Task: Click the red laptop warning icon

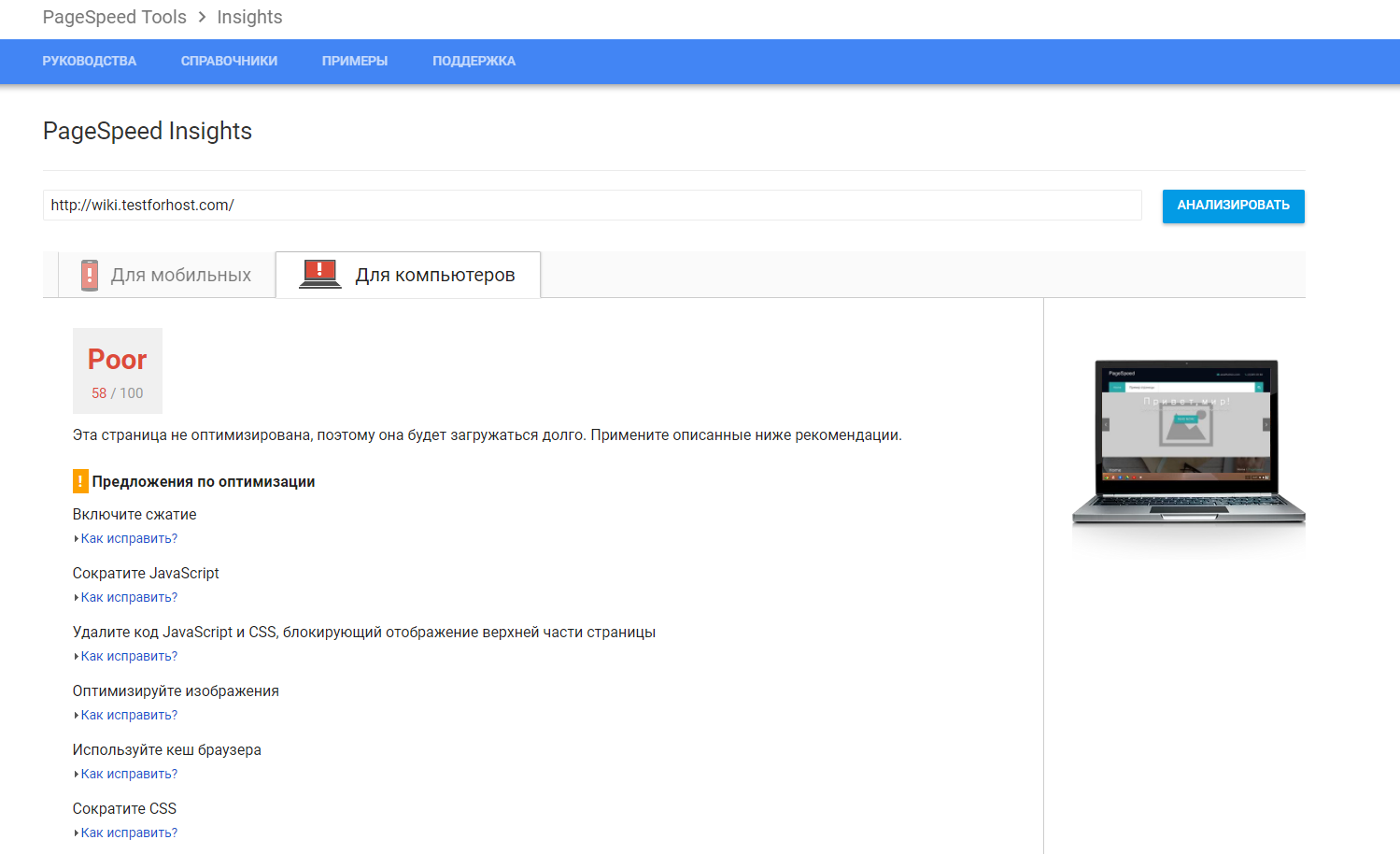Action: coord(319,274)
